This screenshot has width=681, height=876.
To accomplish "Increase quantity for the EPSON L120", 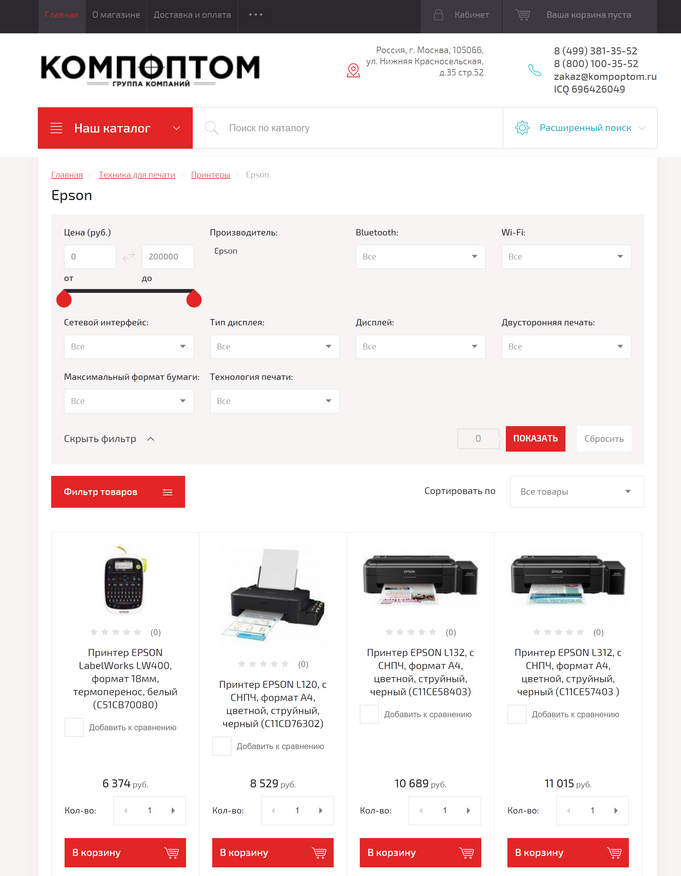I will click(x=321, y=810).
